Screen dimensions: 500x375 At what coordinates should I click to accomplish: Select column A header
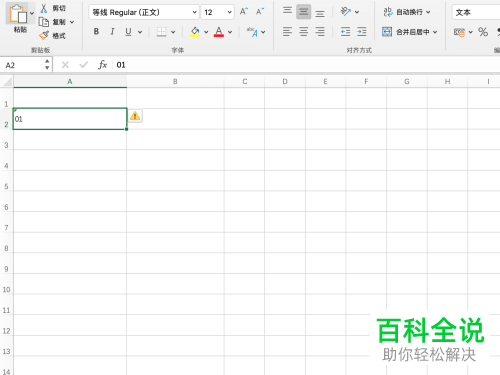tap(70, 82)
